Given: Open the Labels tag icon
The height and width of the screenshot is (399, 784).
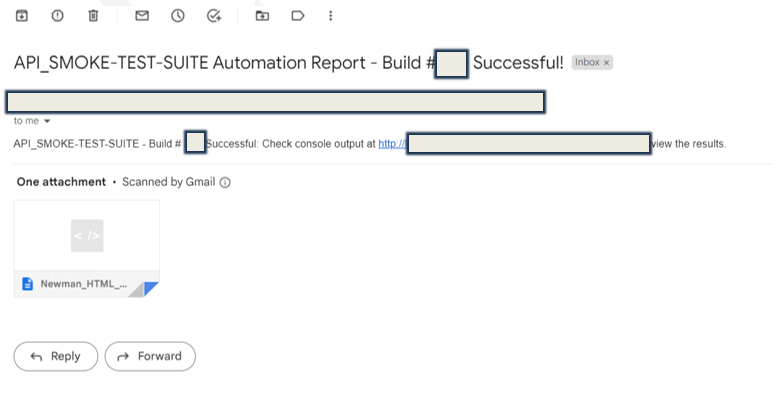Looking at the screenshot, I should (x=298, y=16).
